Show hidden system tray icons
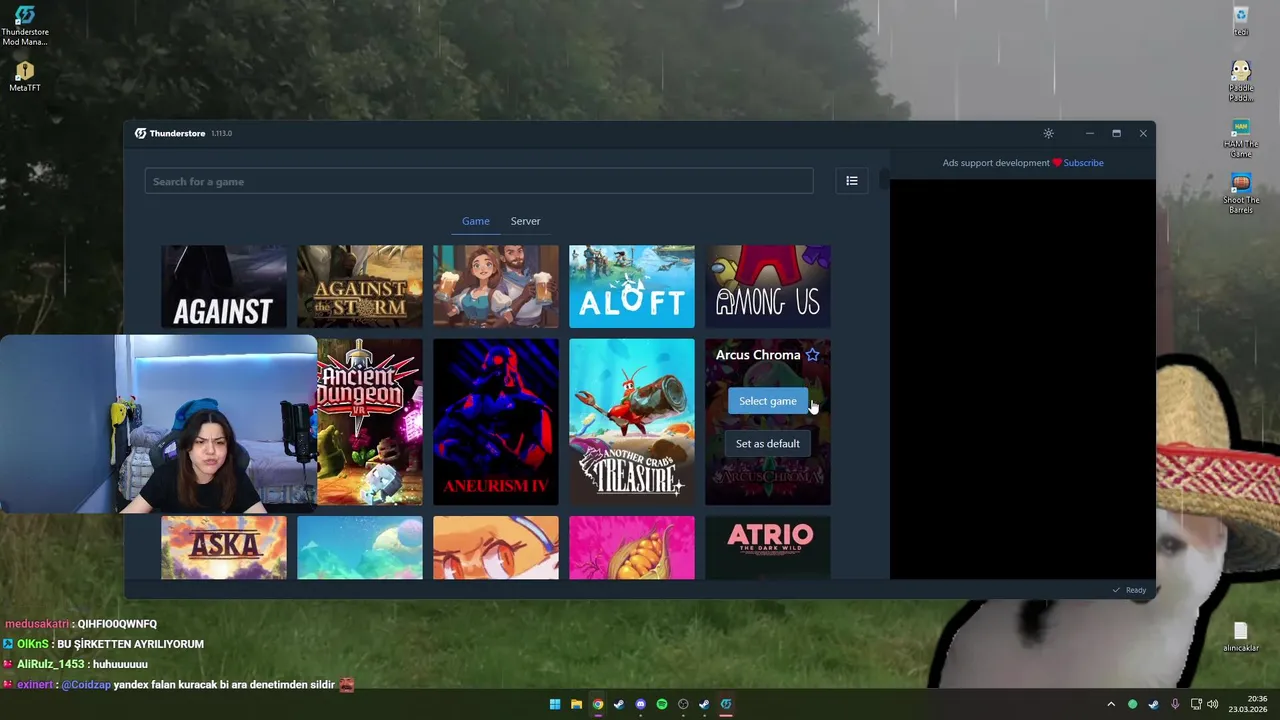Viewport: 1280px width, 720px height. (x=1110, y=704)
